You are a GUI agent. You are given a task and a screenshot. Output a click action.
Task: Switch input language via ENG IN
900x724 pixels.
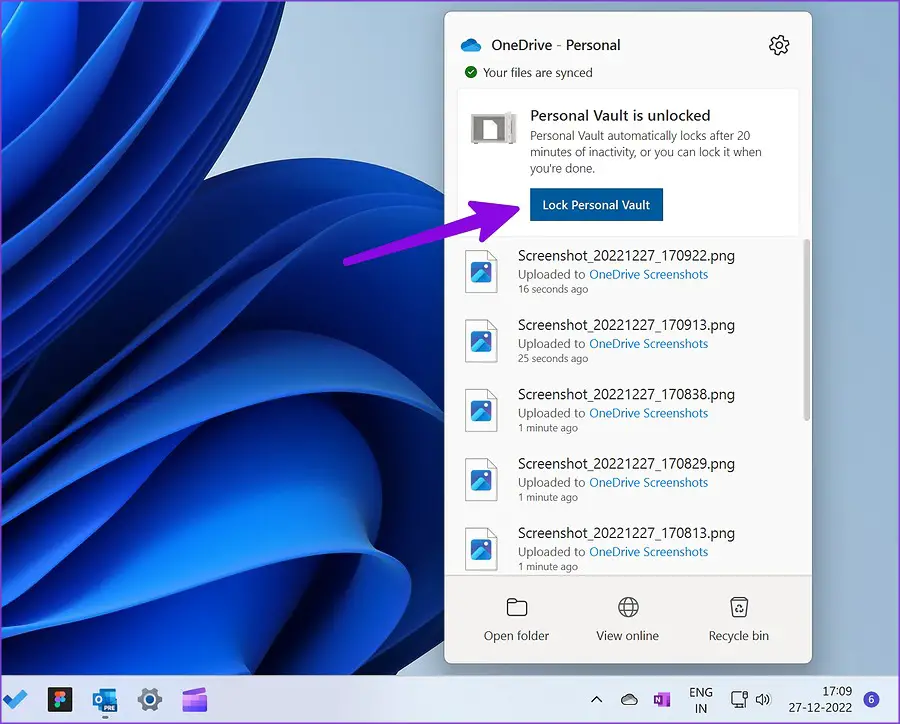tap(701, 699)
